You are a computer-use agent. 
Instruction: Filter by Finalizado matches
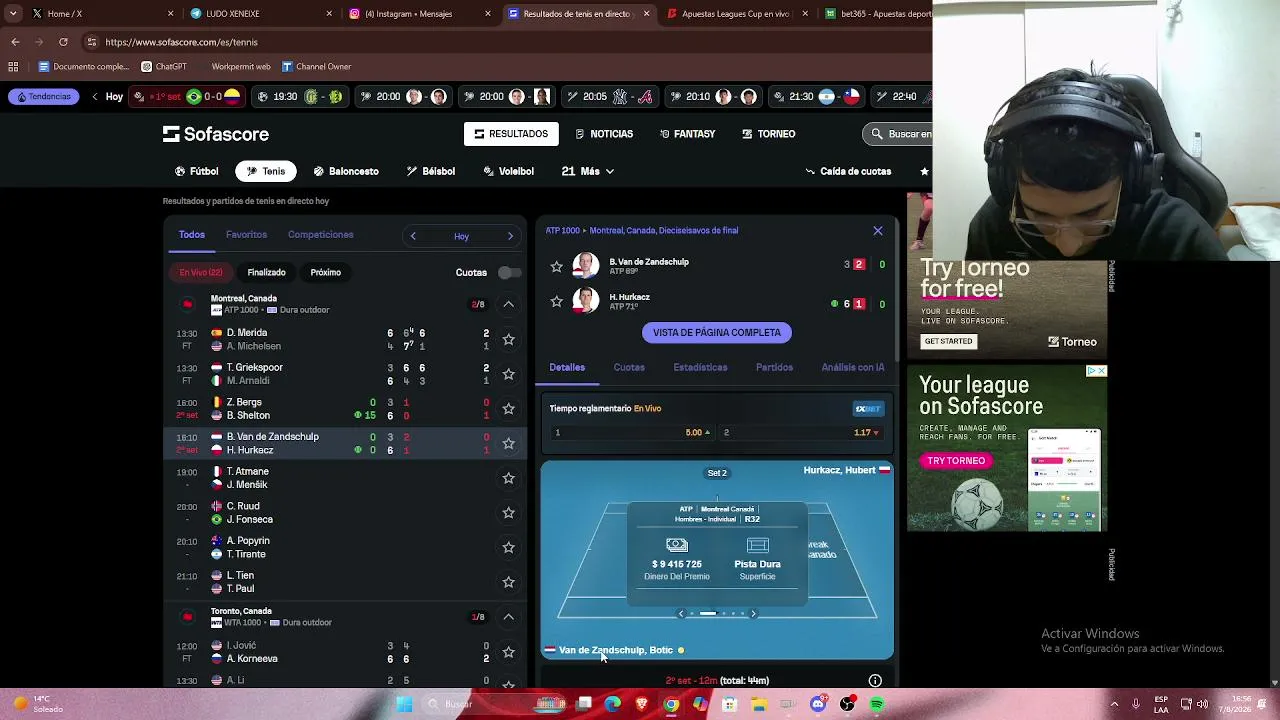266,272
